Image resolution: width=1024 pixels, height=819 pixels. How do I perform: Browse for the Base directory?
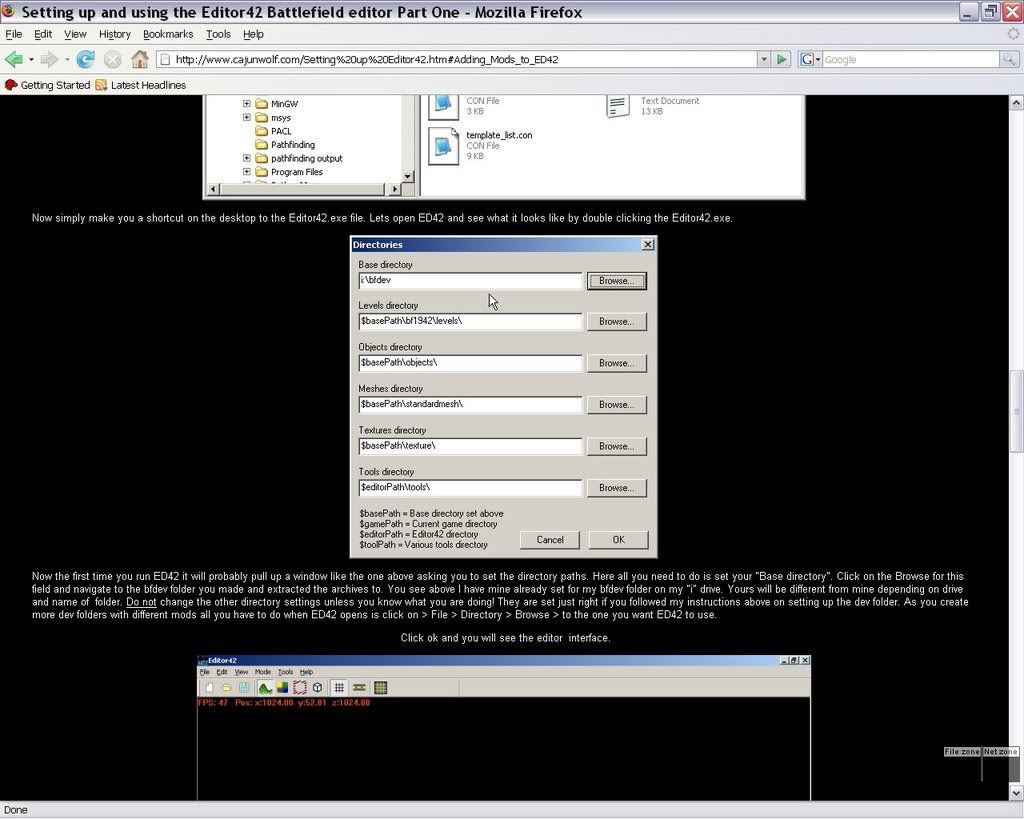pyautogui.click(x=616, y=281)
